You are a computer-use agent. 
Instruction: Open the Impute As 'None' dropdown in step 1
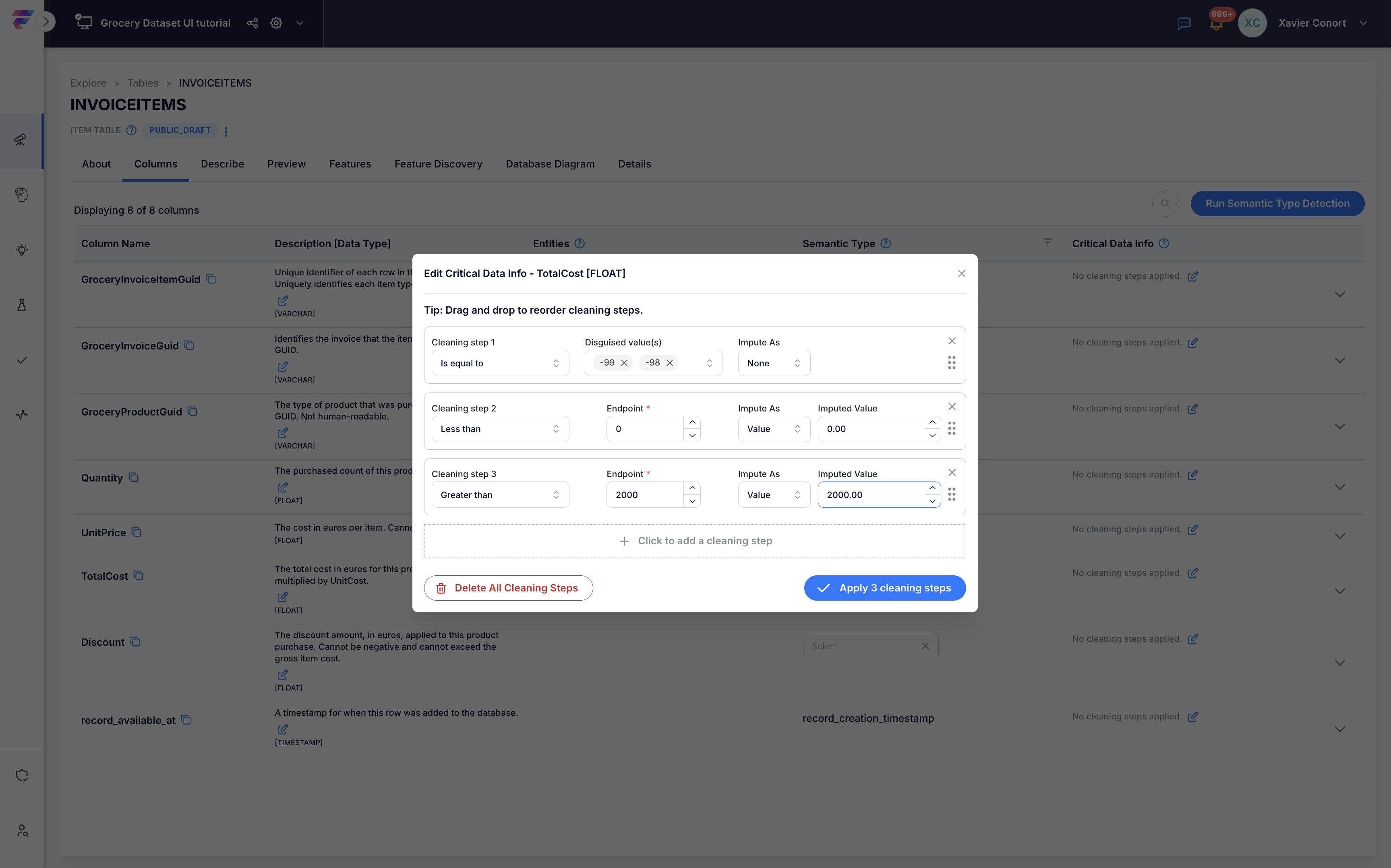[774, 364]
